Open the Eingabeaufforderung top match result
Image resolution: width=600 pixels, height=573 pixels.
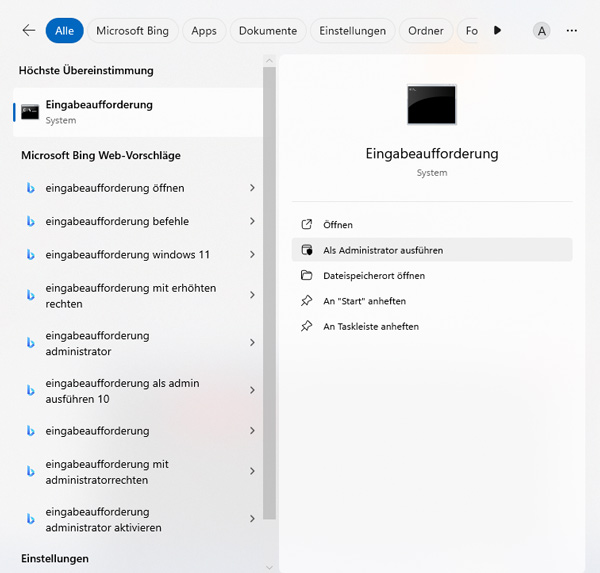click(138, 112)
